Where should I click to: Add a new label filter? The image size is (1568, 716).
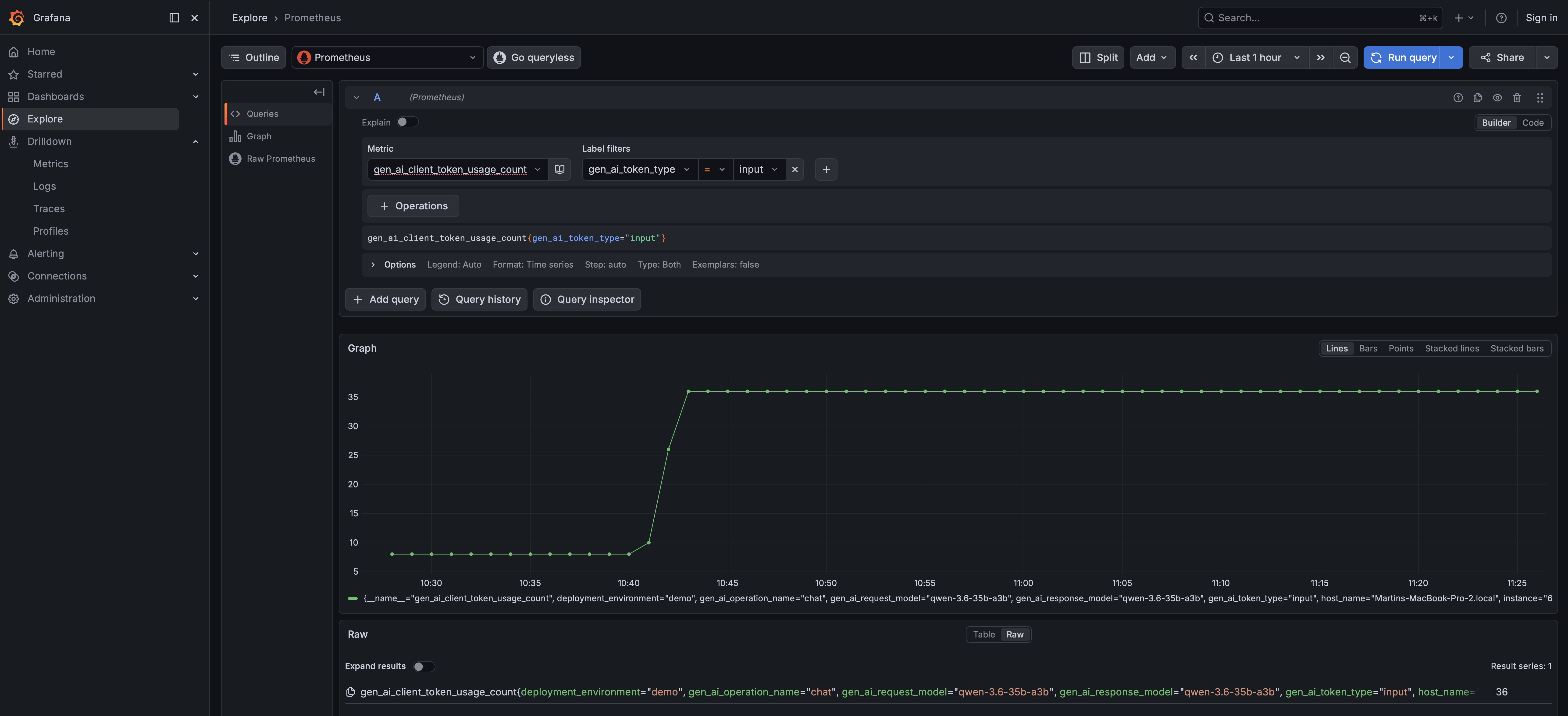coord(826,169)
